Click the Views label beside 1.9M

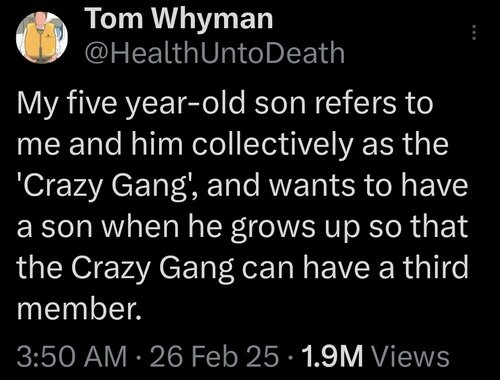[410, 357]
